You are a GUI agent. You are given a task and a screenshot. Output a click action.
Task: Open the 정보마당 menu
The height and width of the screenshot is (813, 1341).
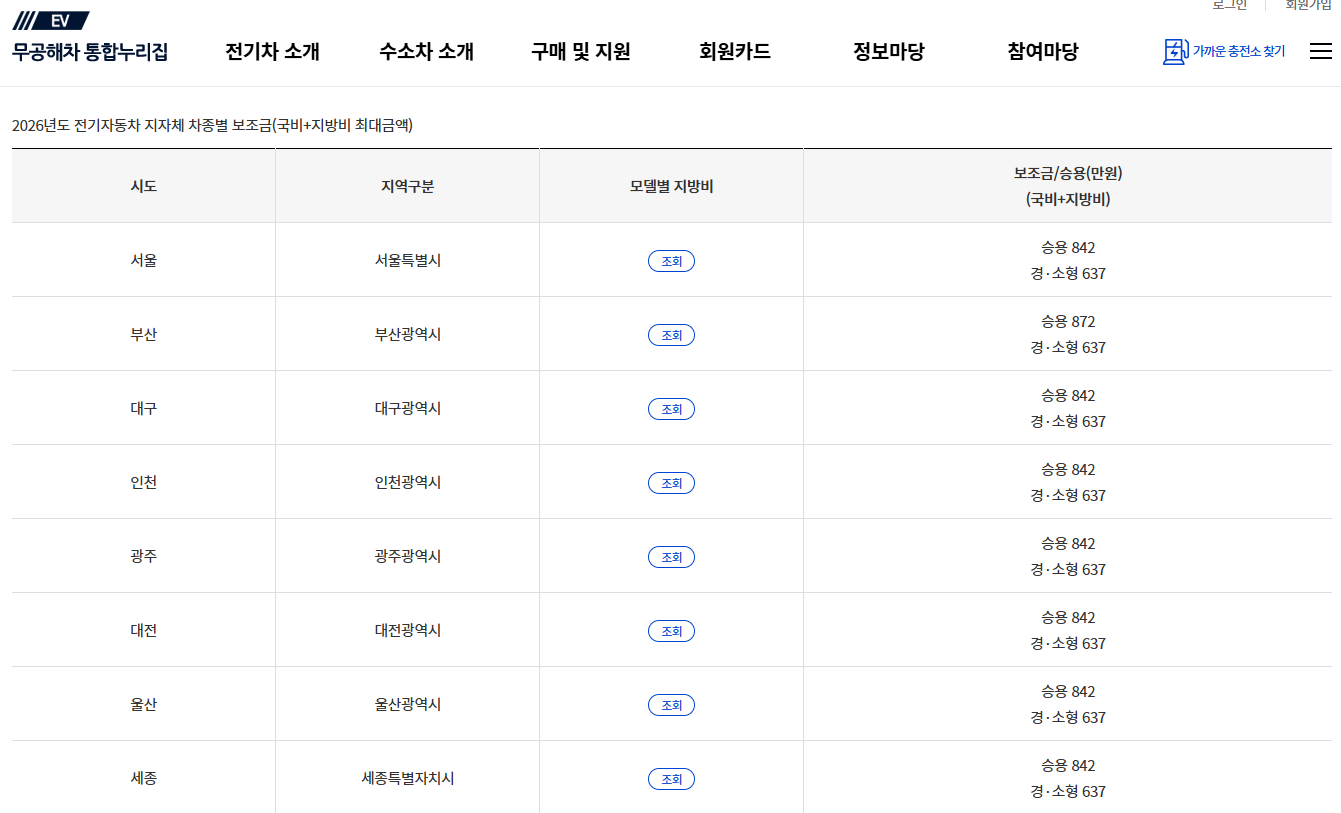pos(885,52)
